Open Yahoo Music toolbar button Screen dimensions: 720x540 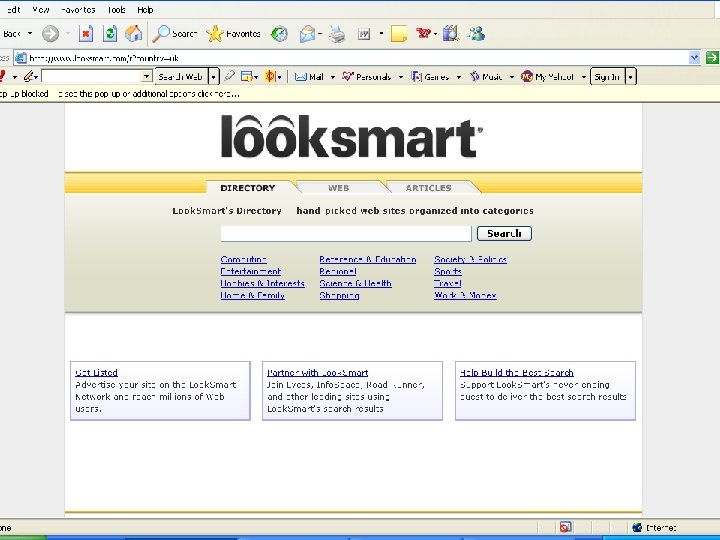(x=486, y=77)
